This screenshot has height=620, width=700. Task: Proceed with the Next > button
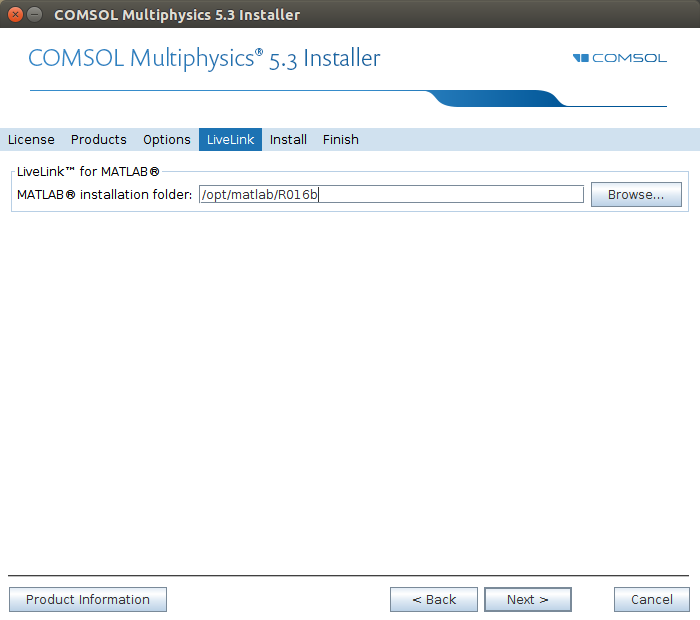(x=527, y=600)
